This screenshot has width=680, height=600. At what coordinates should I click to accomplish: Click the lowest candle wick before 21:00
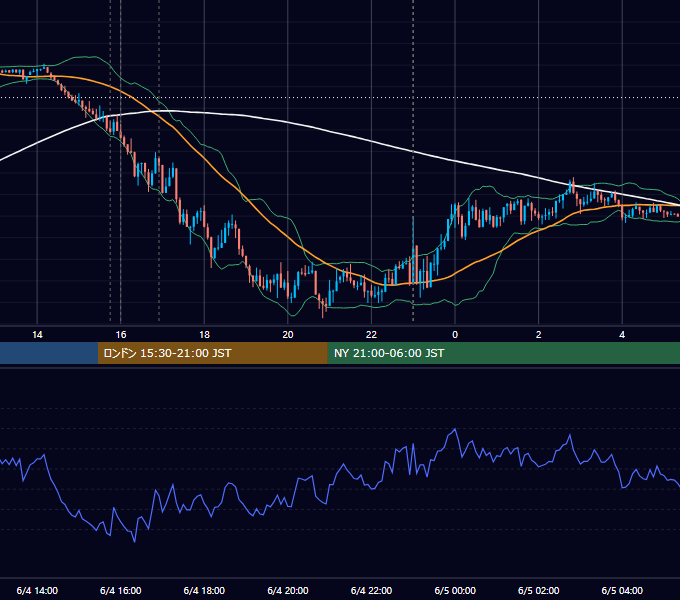[x=323, y=306]
